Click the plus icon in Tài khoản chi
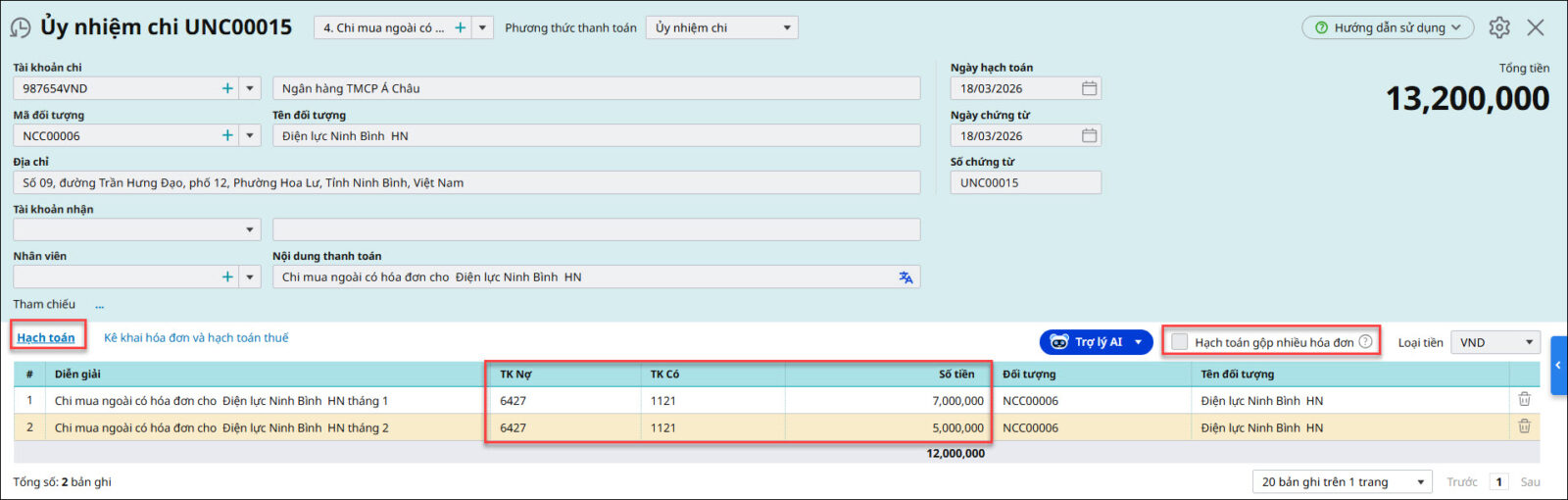Image resolution: width=1568 pixels, height=500 pixels. coord(227,88)
